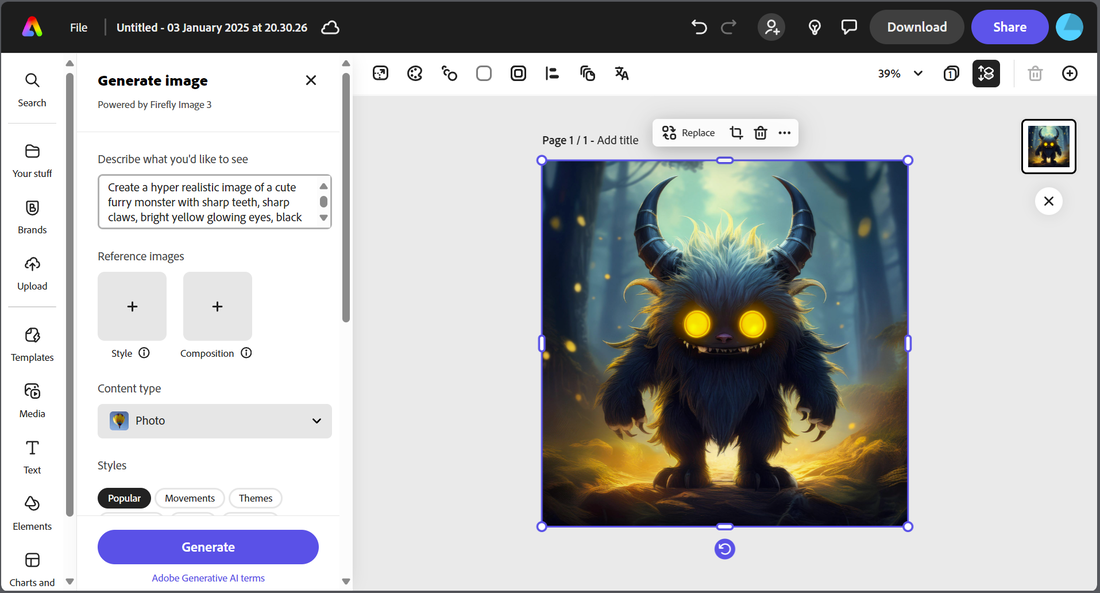
Task: Open the Adobe Generative AI terms link
Action: coord(208,578)
